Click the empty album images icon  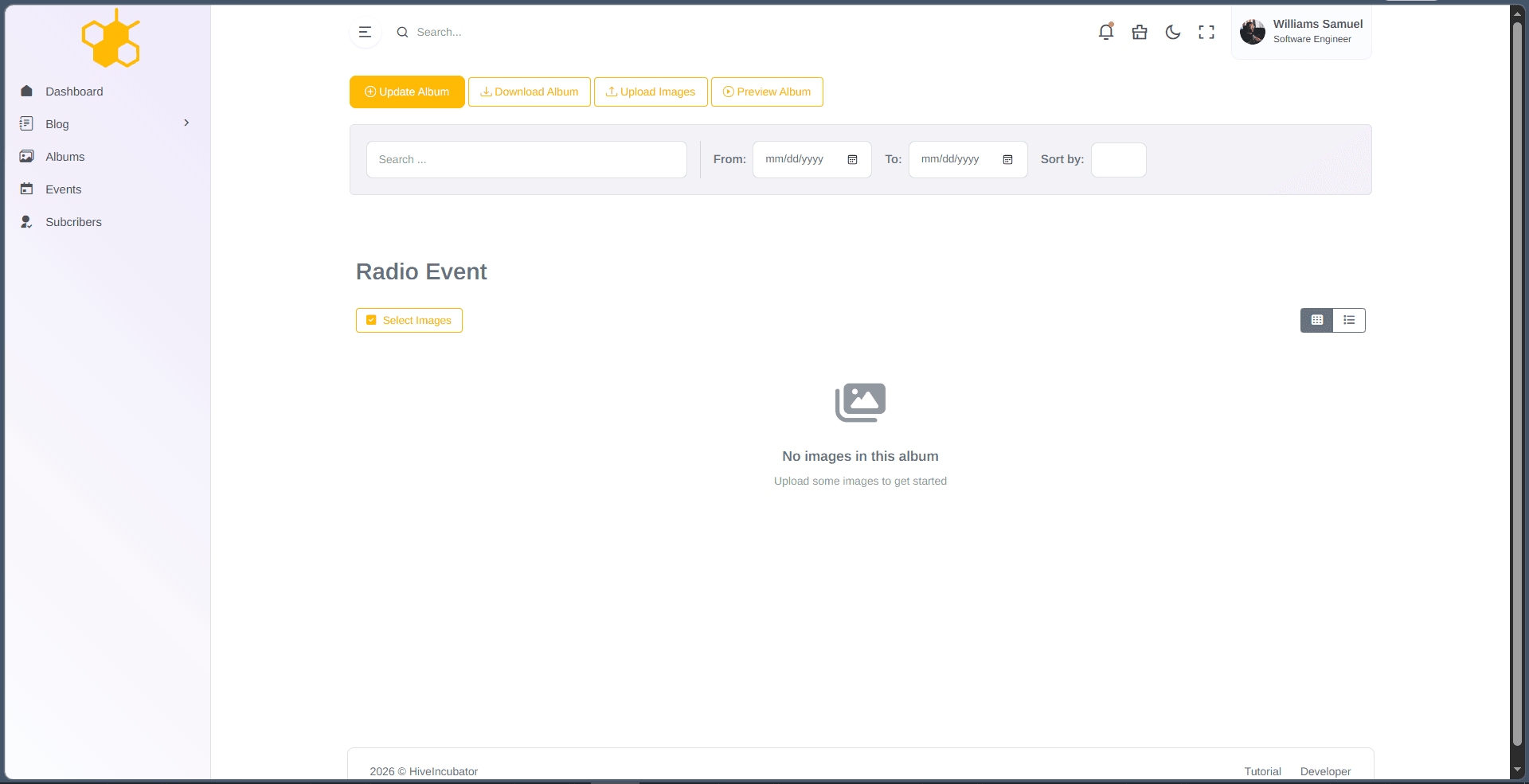click(x=860, y=403)
